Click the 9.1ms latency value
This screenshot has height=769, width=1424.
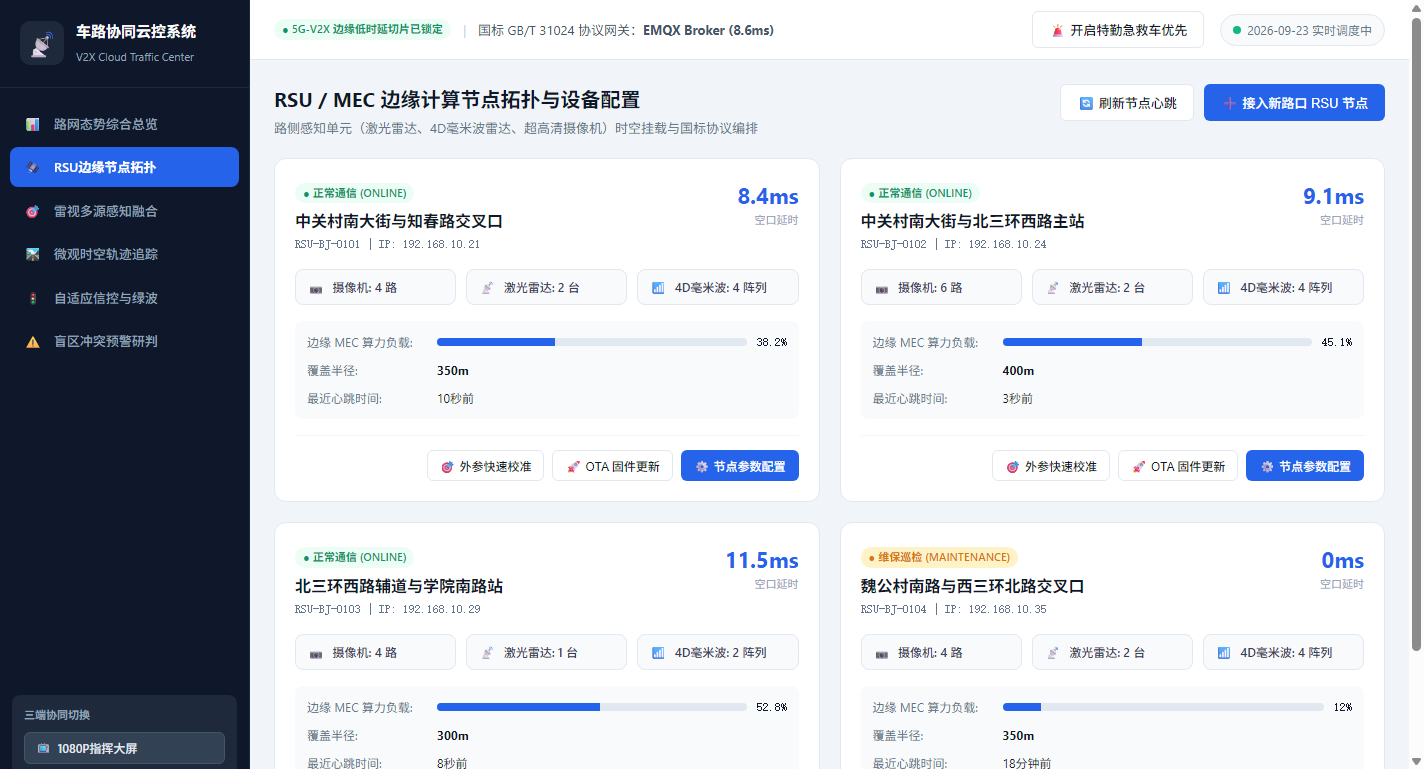click(x=1333, y=196)
